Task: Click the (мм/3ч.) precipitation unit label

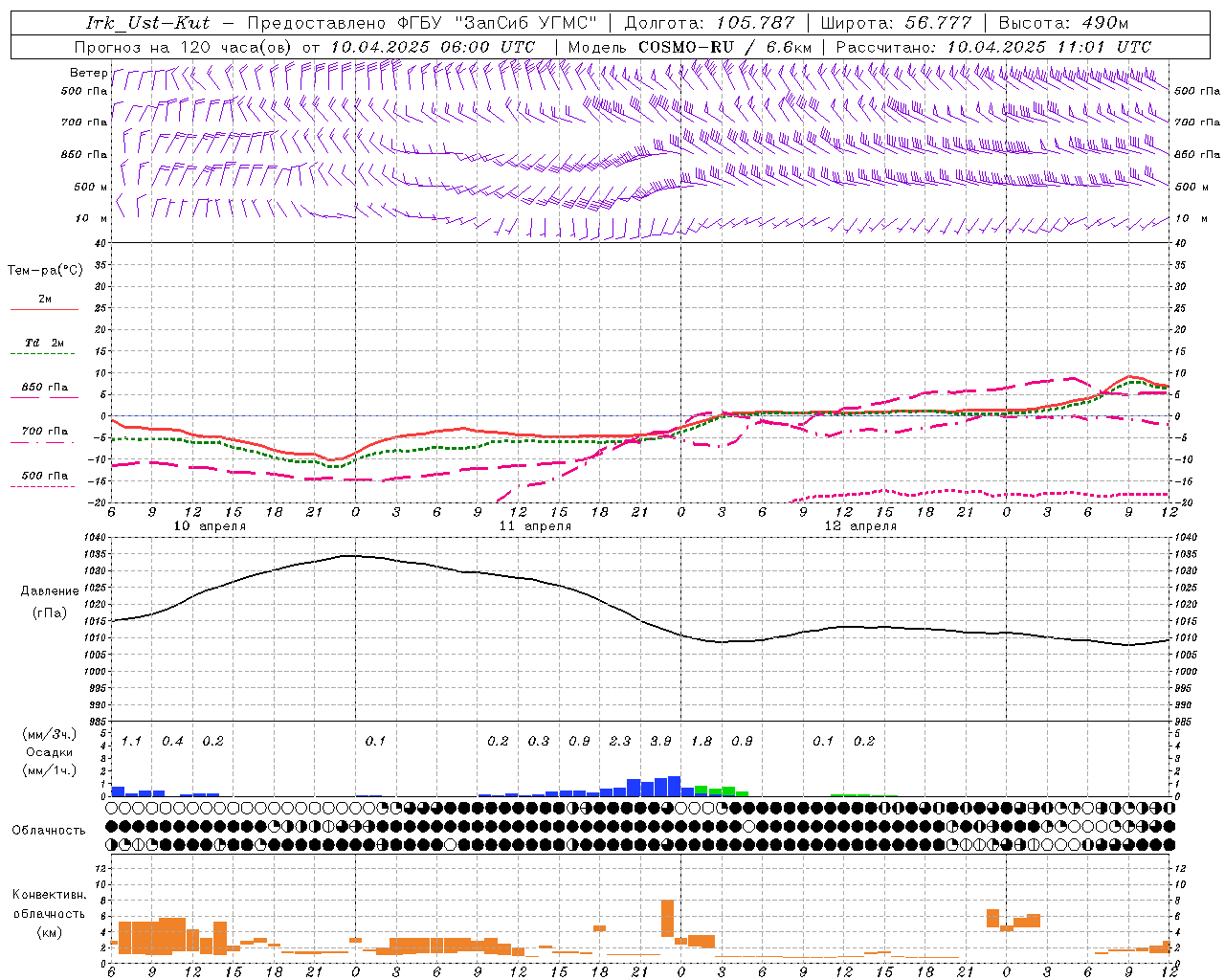Action: tap(50, 734)
